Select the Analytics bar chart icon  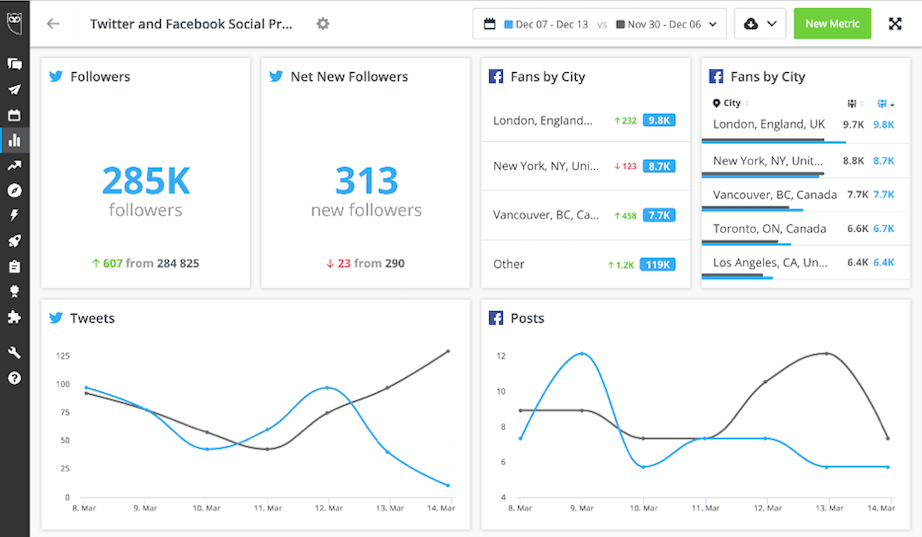[x=14, y=141]
